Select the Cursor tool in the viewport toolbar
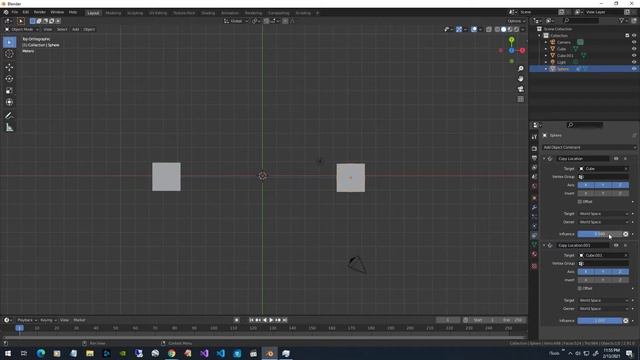This screenshot has width=640, height=360. pos(9,54)
